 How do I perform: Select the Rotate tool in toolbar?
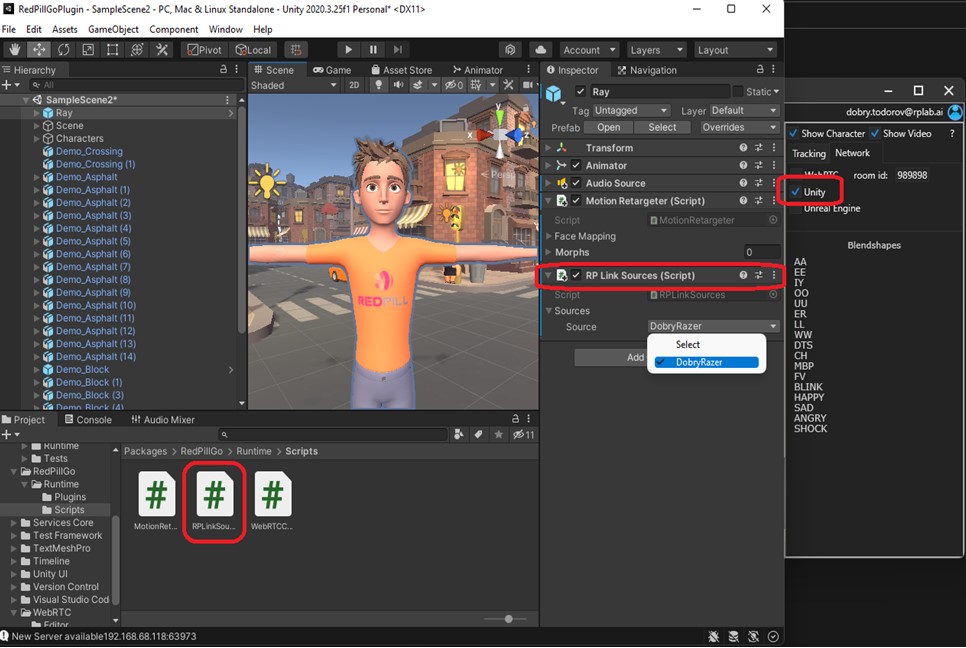[64, 50]
